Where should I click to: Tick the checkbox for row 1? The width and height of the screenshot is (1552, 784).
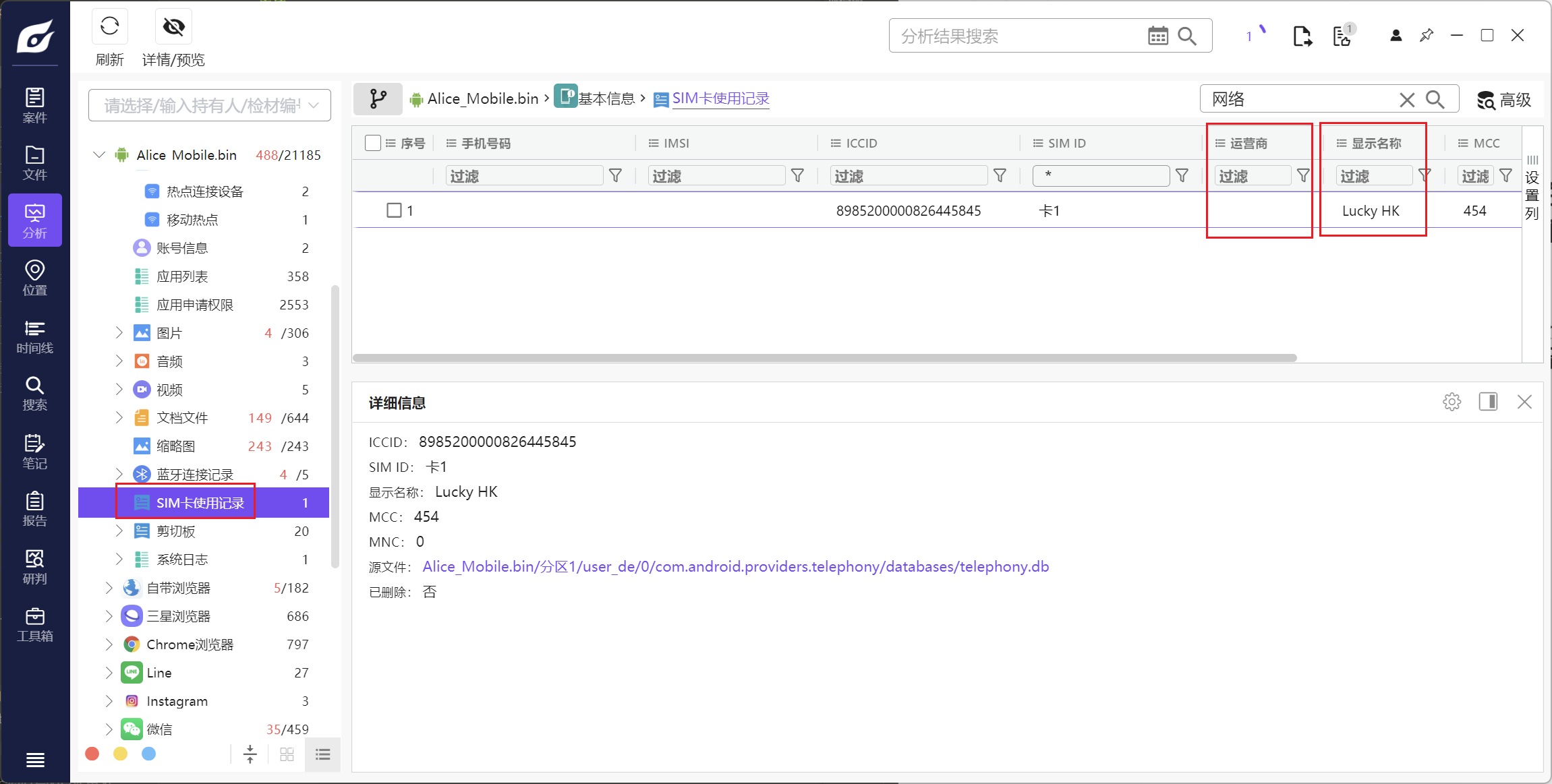pos(394,210)
